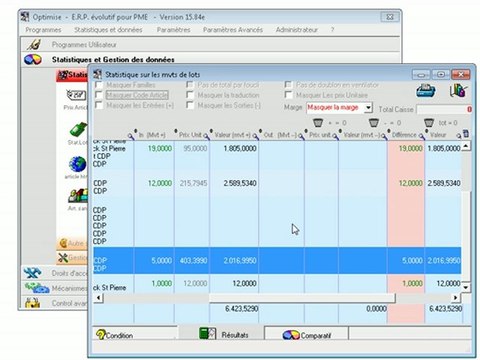
Task: Switch to the Condition tab
Action: click(x=134, y=334)
